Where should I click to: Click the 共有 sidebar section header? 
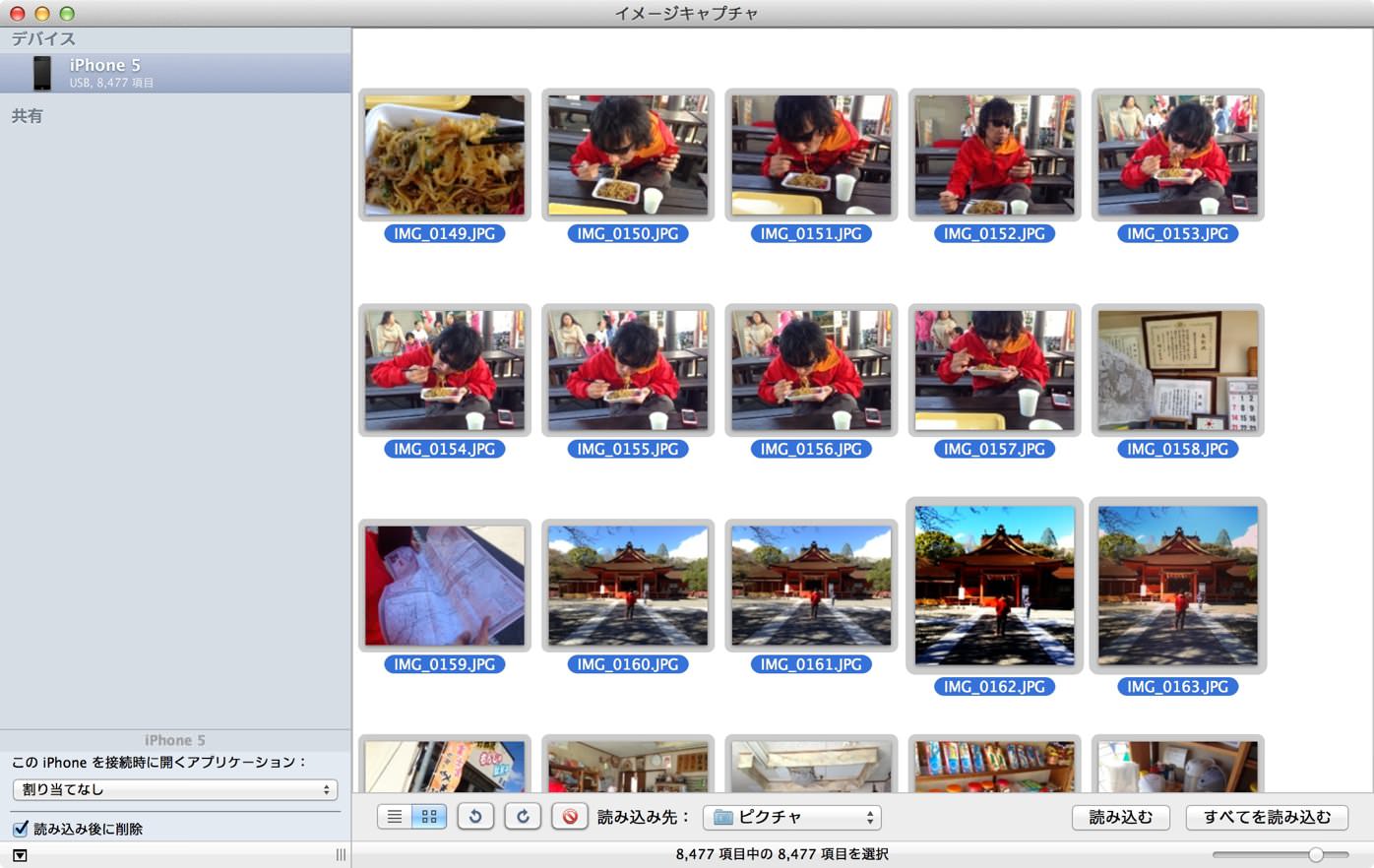[x=28, y=116]
